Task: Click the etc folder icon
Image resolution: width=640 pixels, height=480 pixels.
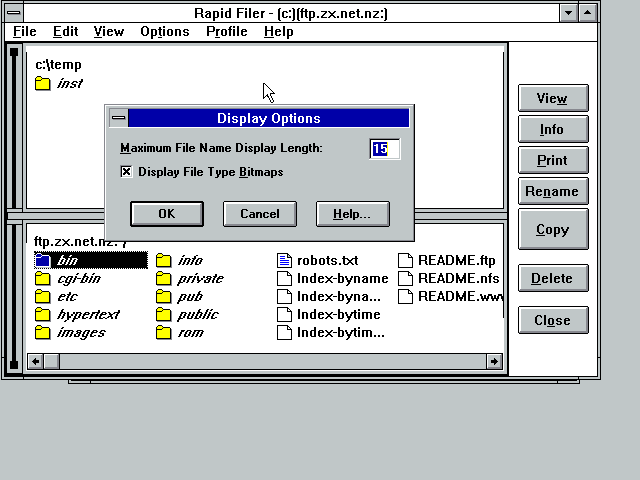Action: click(x=42, y=296)
